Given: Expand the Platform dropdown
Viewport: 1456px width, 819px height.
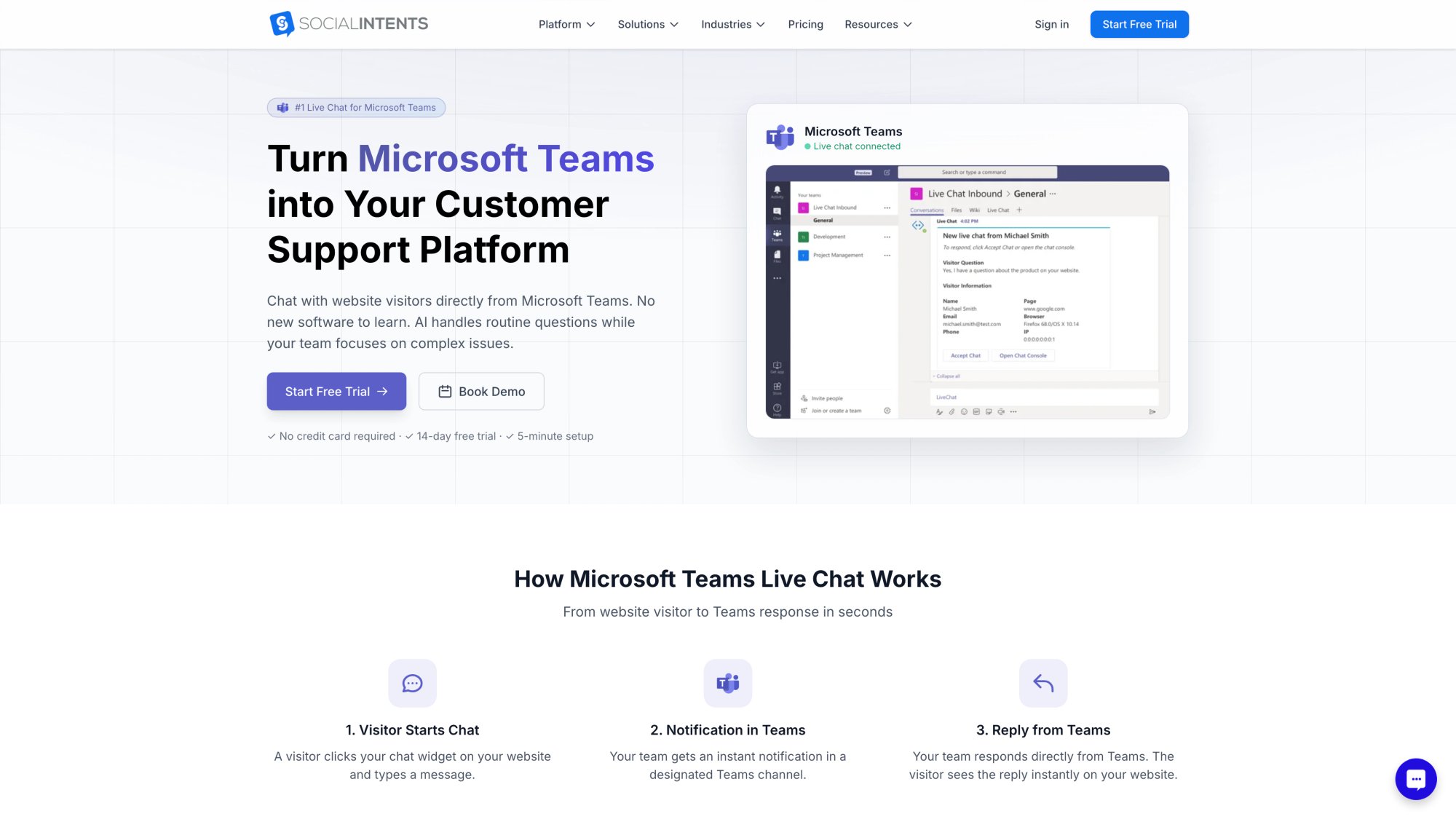Looking at the screenshot, I should coord(566,24).
